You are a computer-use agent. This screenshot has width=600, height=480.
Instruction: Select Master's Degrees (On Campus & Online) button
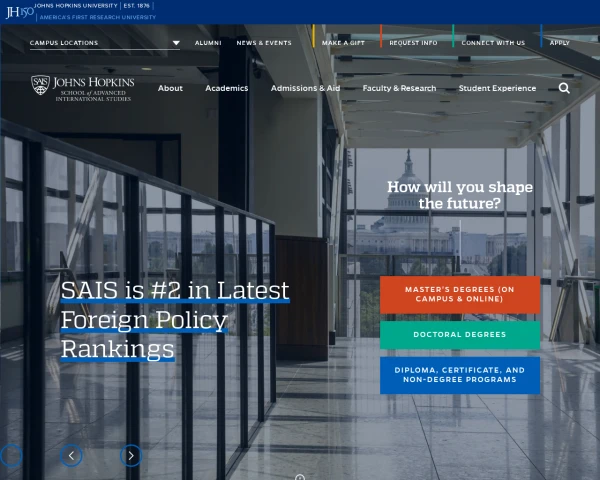(x=460, y=294)
